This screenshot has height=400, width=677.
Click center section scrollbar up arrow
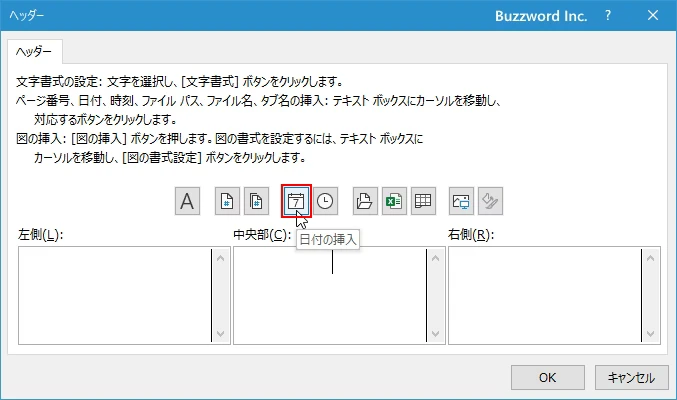436,258
